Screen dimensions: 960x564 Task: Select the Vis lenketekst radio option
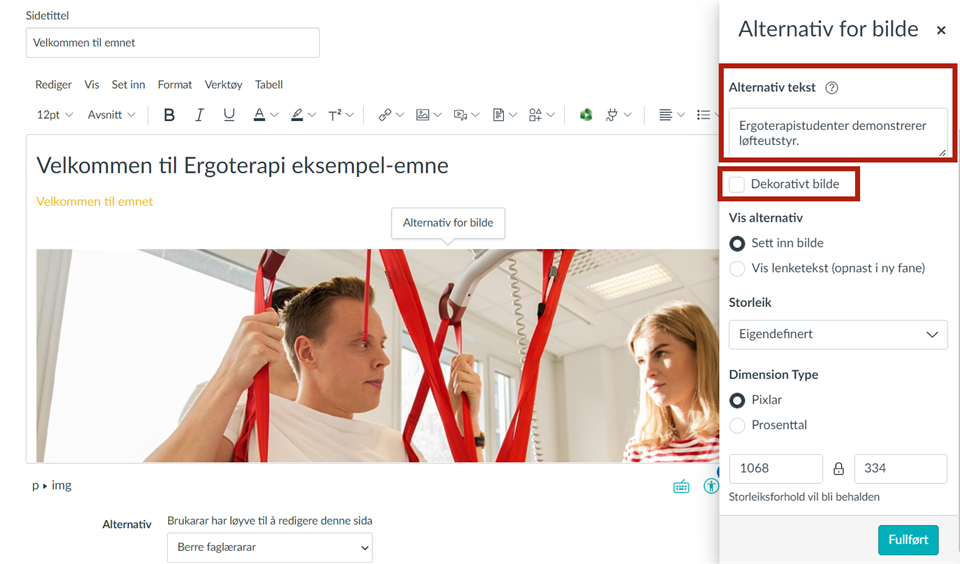point(737,268)
